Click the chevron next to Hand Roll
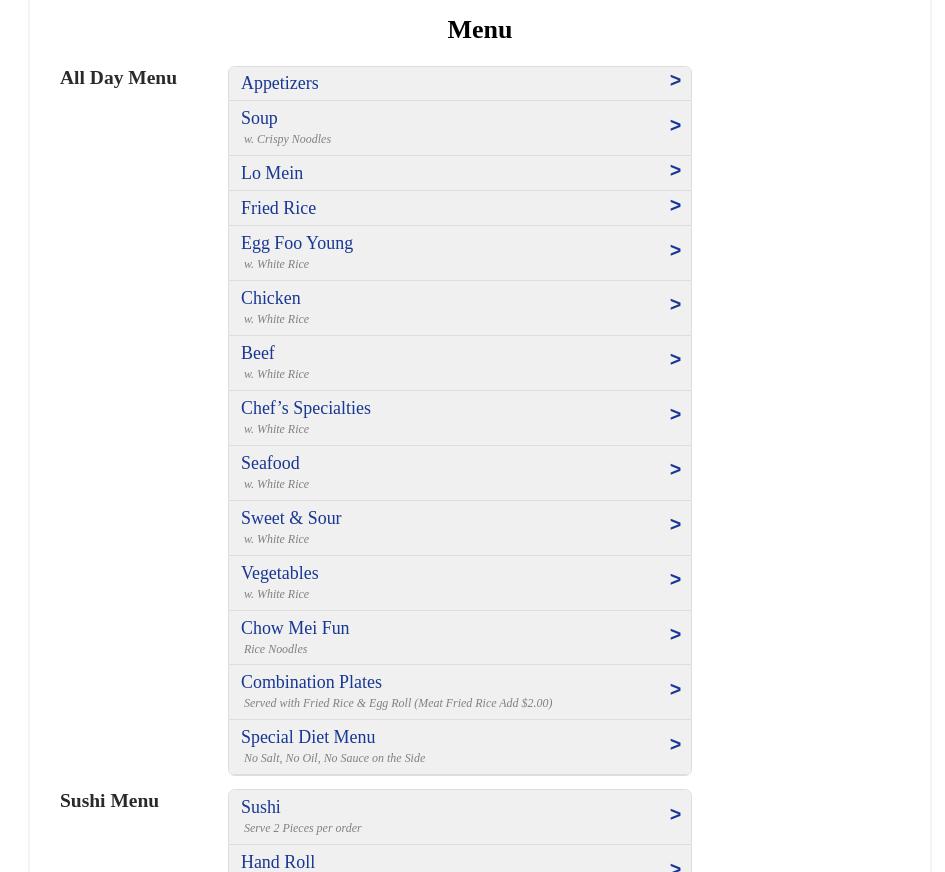The image size is (945, 872). point(675,865)
